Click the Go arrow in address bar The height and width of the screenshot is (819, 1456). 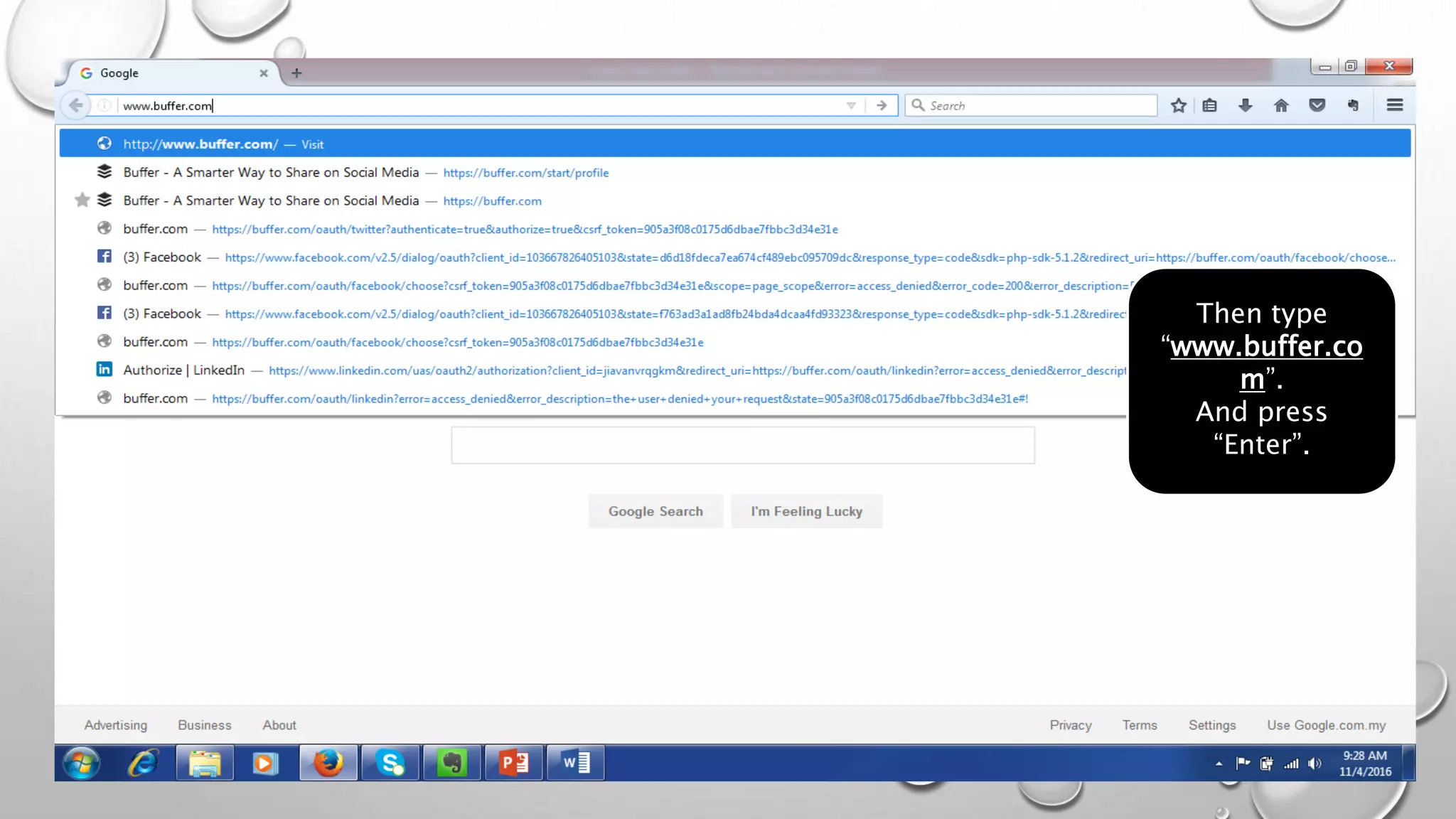tap(882, 105)
